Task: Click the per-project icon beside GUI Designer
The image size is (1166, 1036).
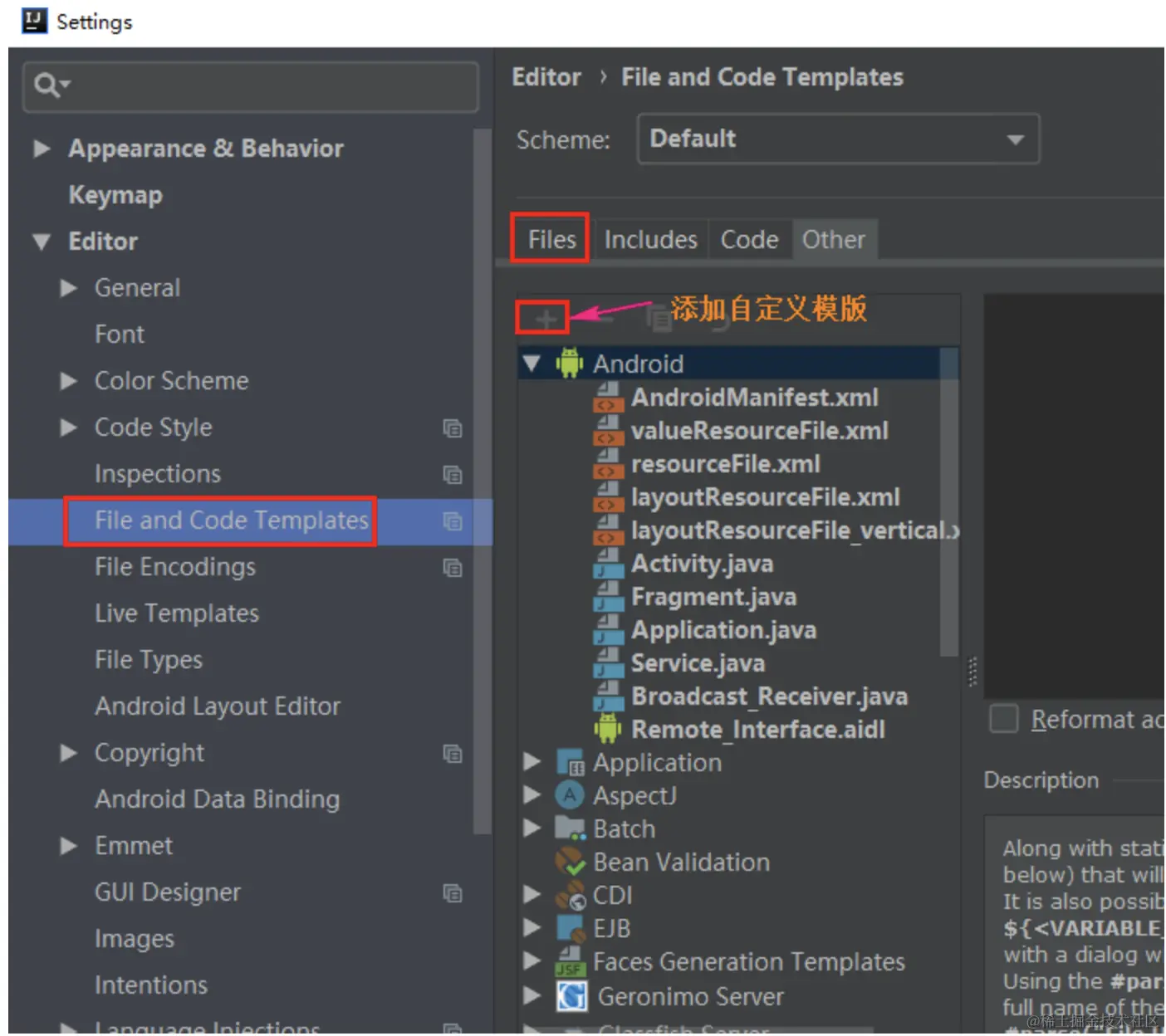Action: pyautogui.click(x=453, y=893)
